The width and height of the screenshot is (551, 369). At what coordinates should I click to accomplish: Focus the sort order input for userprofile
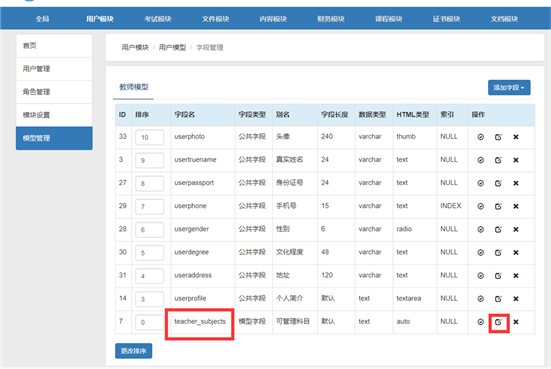pos(149,299)
